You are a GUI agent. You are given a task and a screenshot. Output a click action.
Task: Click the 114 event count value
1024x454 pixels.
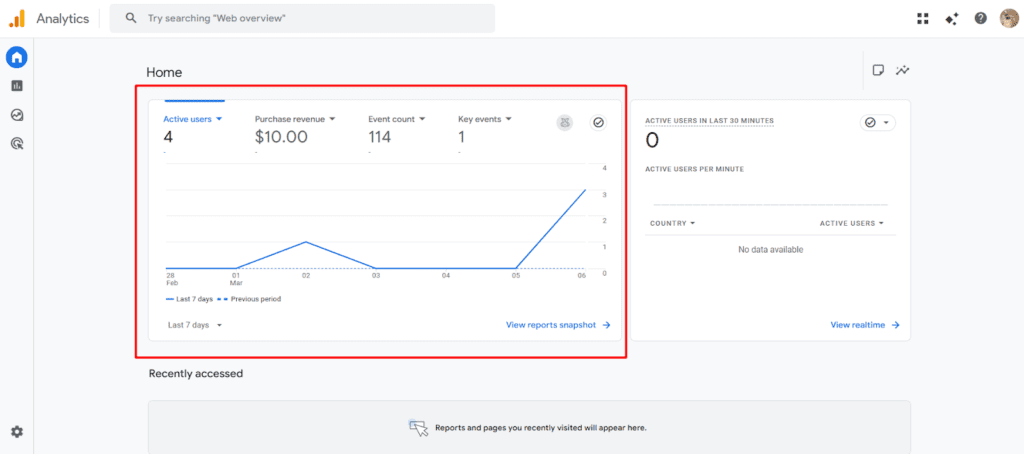pos(379,137)
